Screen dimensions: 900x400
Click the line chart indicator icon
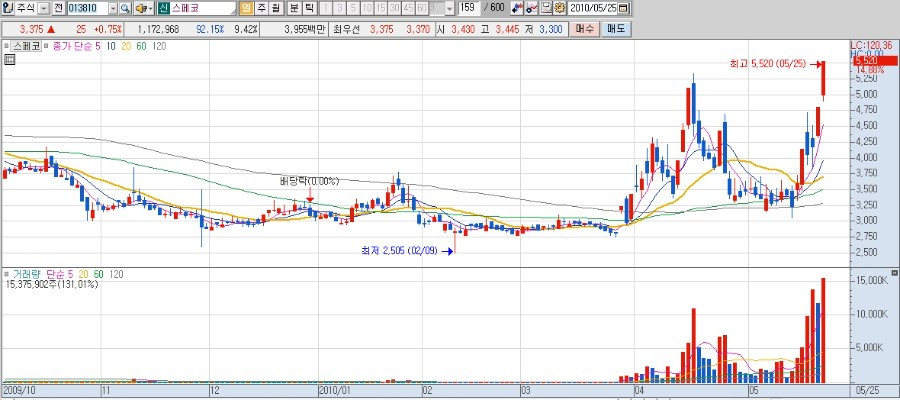532,9
